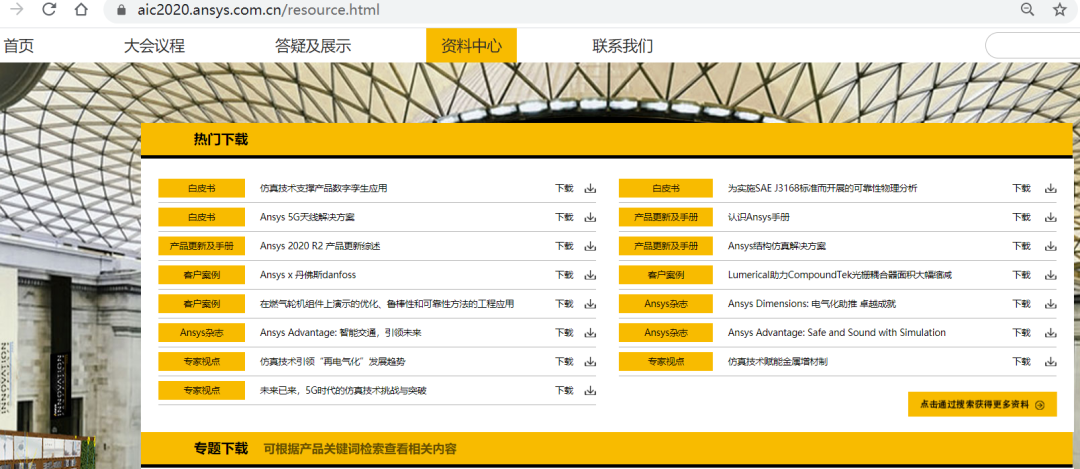Switch to the 大会议程 tab
Screen dimensions: 1080x469
154,46
